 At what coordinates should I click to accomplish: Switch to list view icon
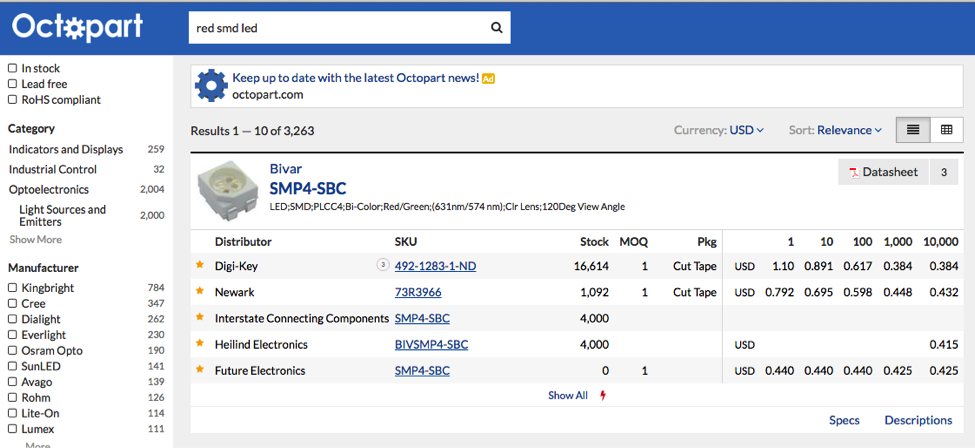coord(913,130)
